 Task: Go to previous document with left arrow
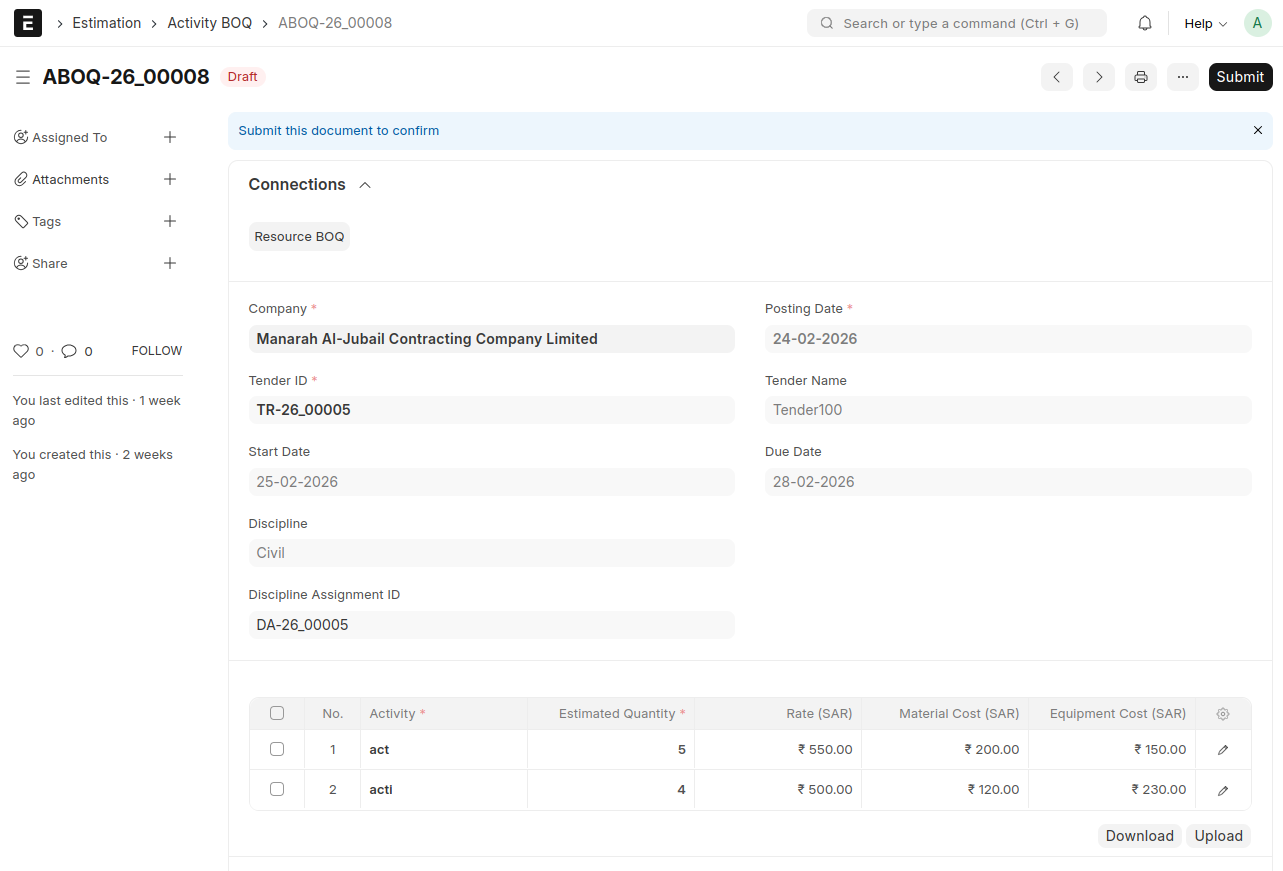click(1057, 77)
